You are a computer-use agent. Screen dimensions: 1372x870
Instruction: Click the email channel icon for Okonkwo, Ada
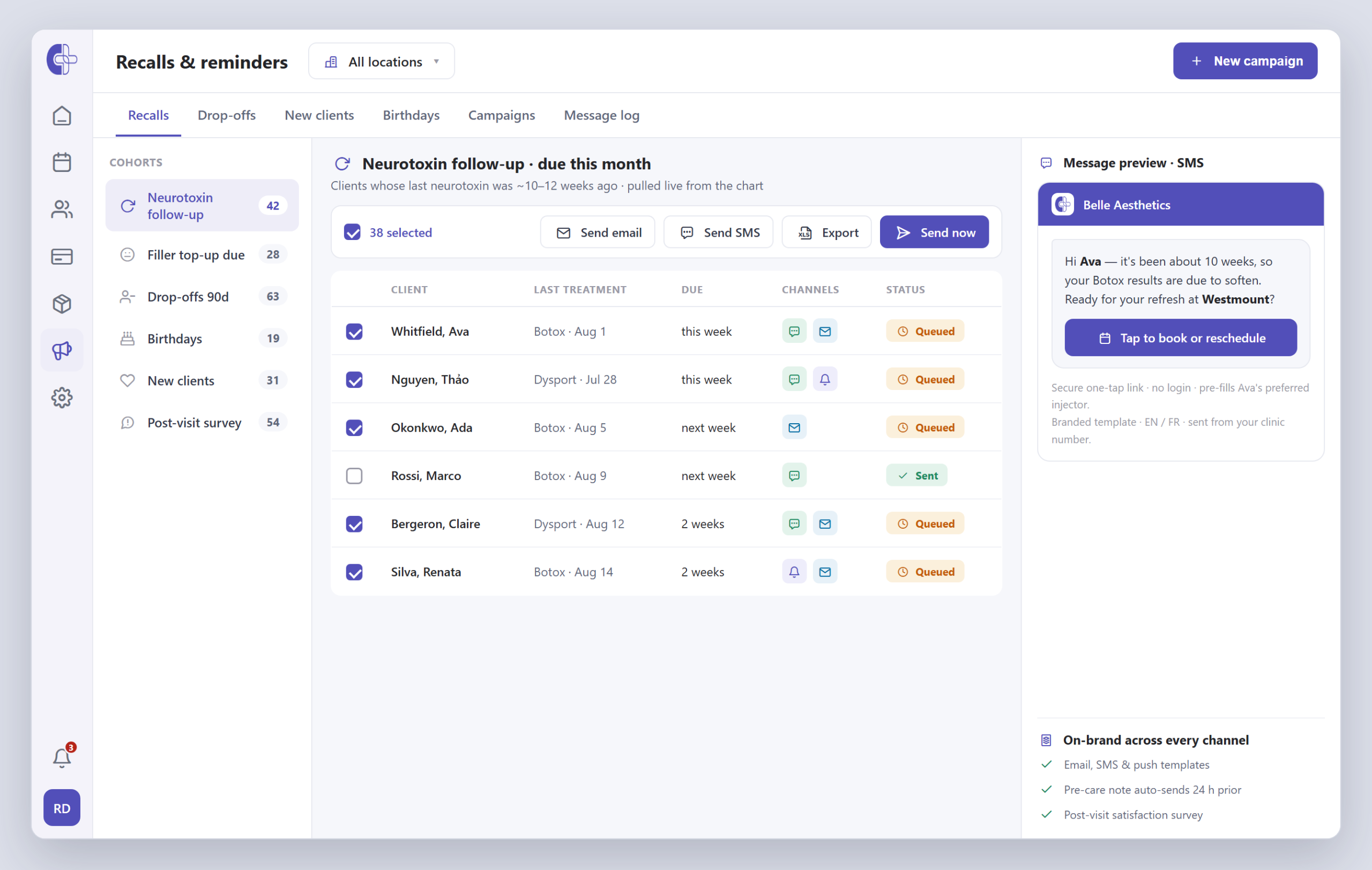pyautogui.click(x=794, y=427)
